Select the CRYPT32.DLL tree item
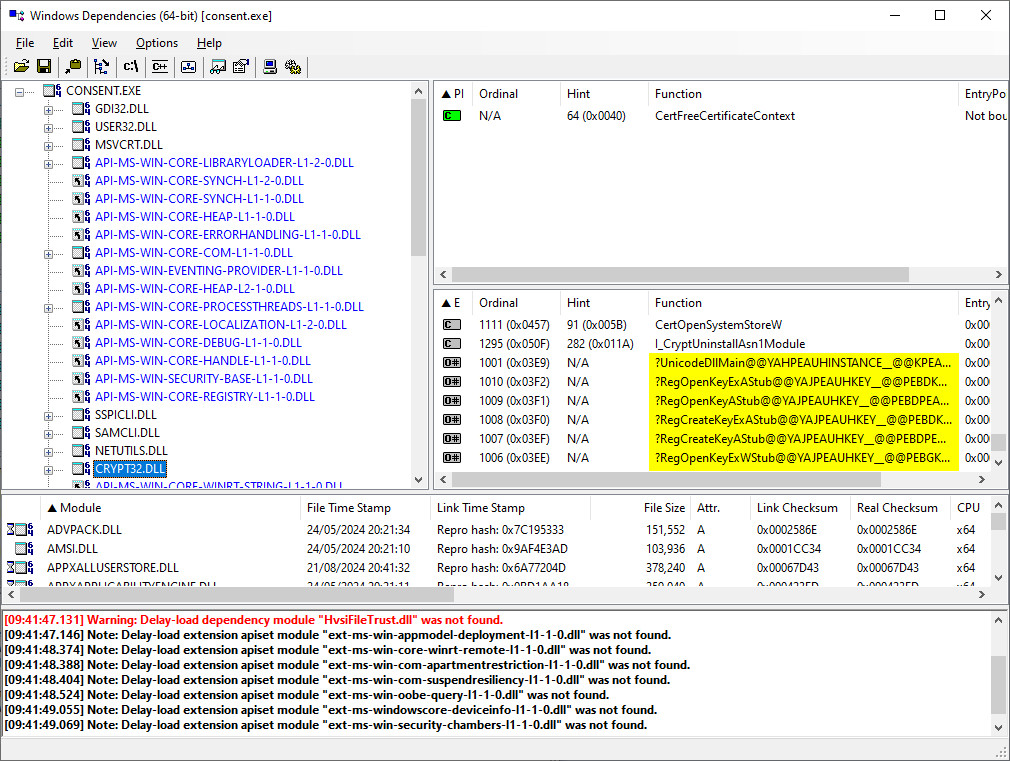 click(130, 468)
